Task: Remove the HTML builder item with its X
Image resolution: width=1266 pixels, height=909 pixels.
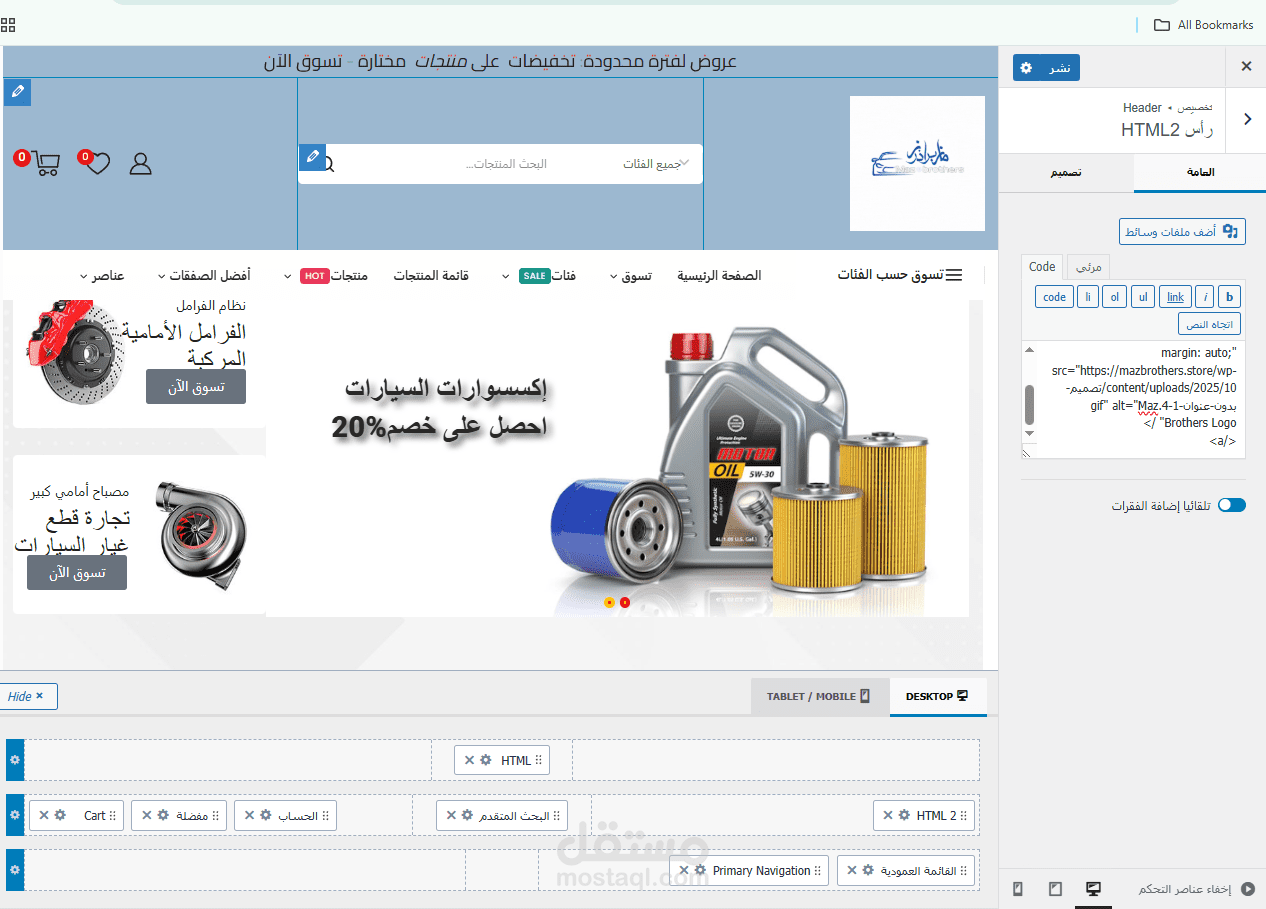Action: pos(468,760)
